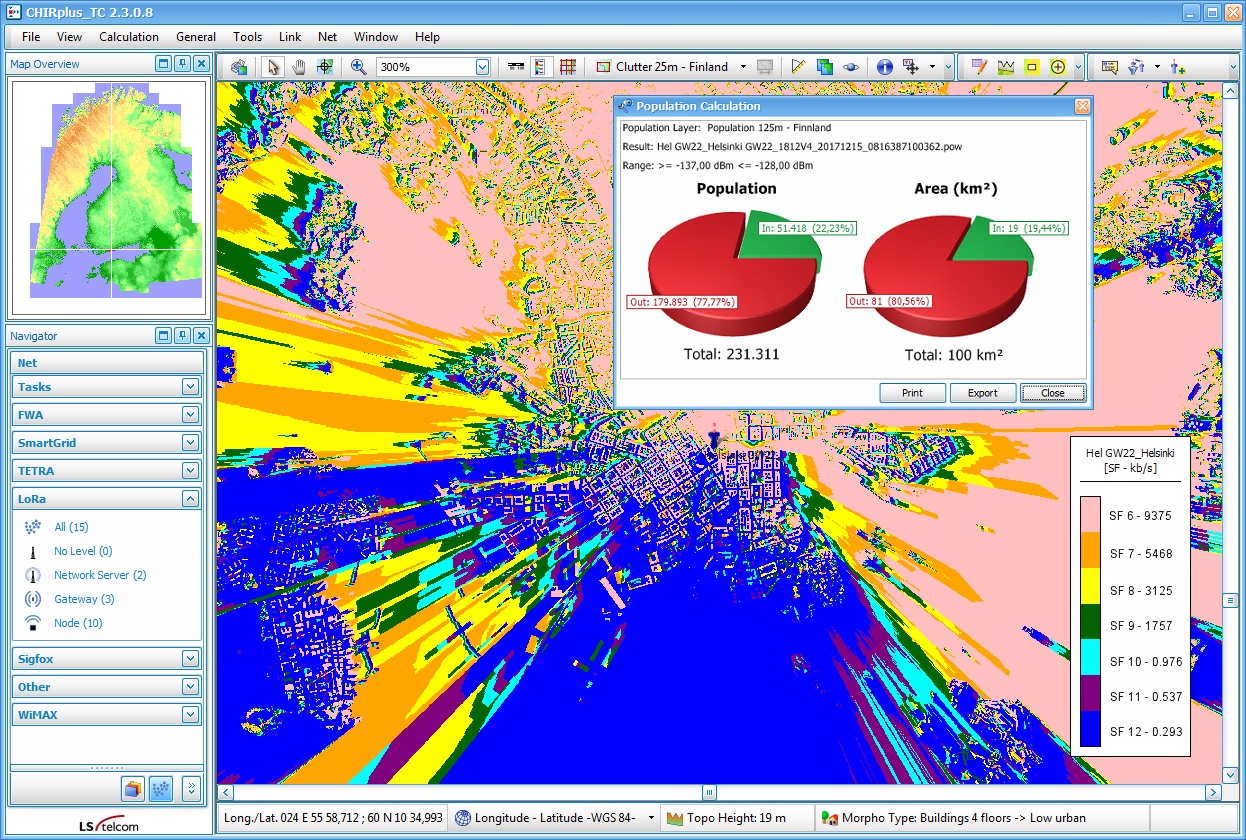Image resolution: width=1246 pixels, height=840 pixels.
Task: Click the planet-with-ring globe icon
Action: pyautogui.click(x=850, y=66)
